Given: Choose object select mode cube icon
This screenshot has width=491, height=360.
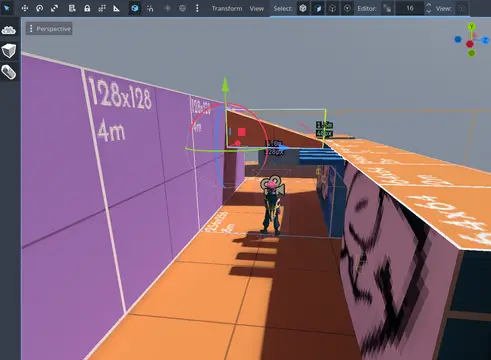Looking at the screenshot, I should (x=303, y=8).
